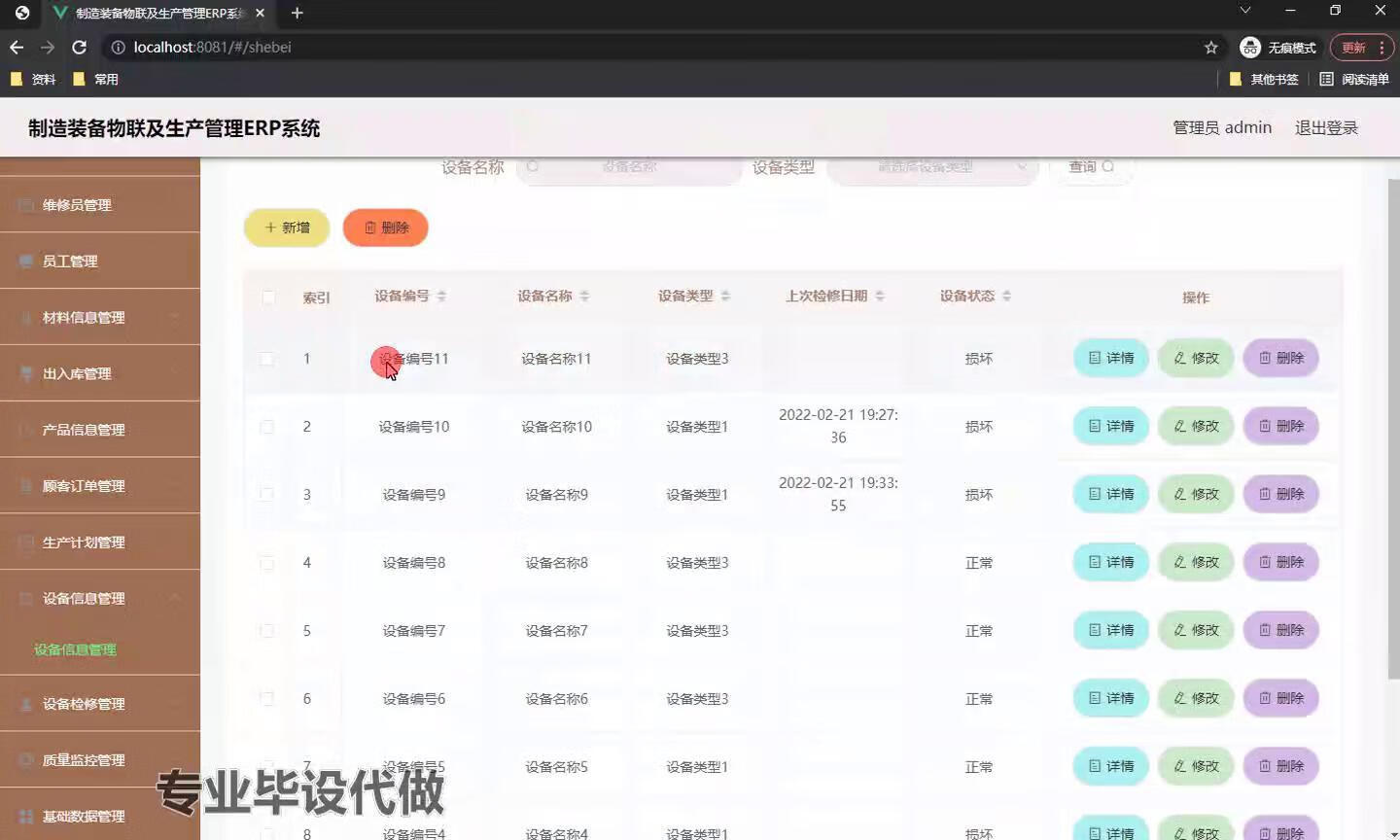The width and height of the screenshot is (1400, 840).
Task: Click row 删除 for 设备编号6
Action: pos(1281,698)
